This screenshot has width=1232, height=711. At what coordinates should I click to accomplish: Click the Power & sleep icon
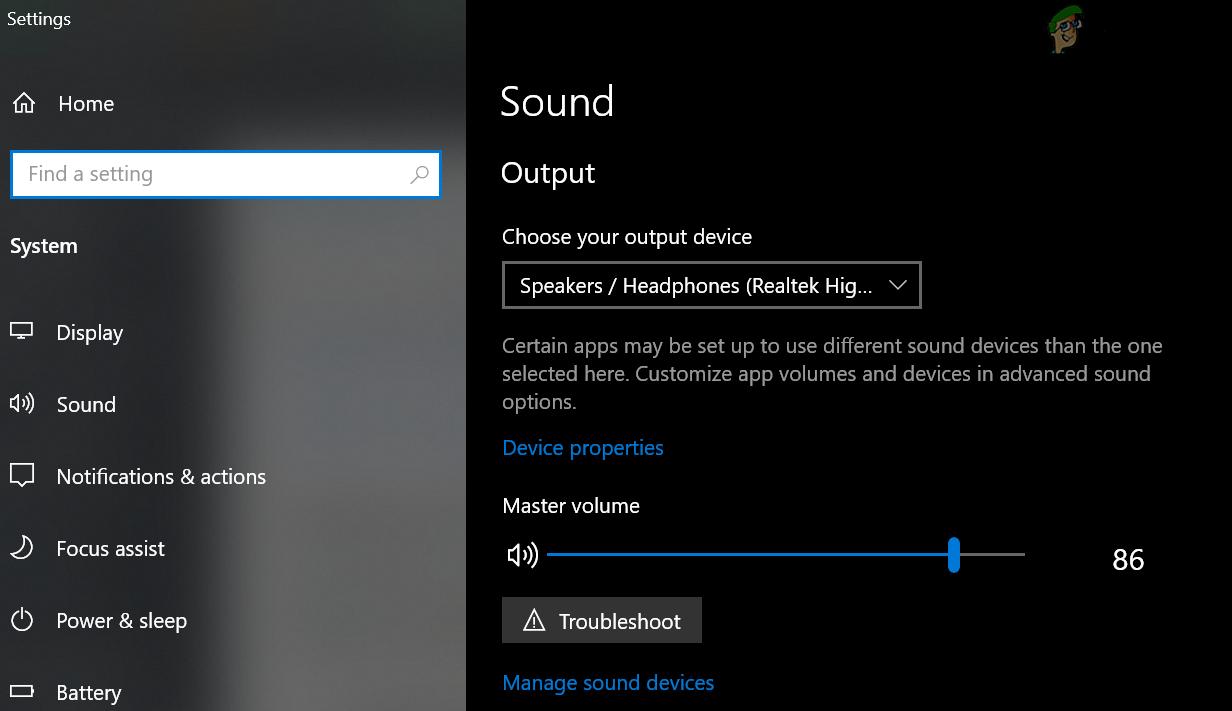22,620
